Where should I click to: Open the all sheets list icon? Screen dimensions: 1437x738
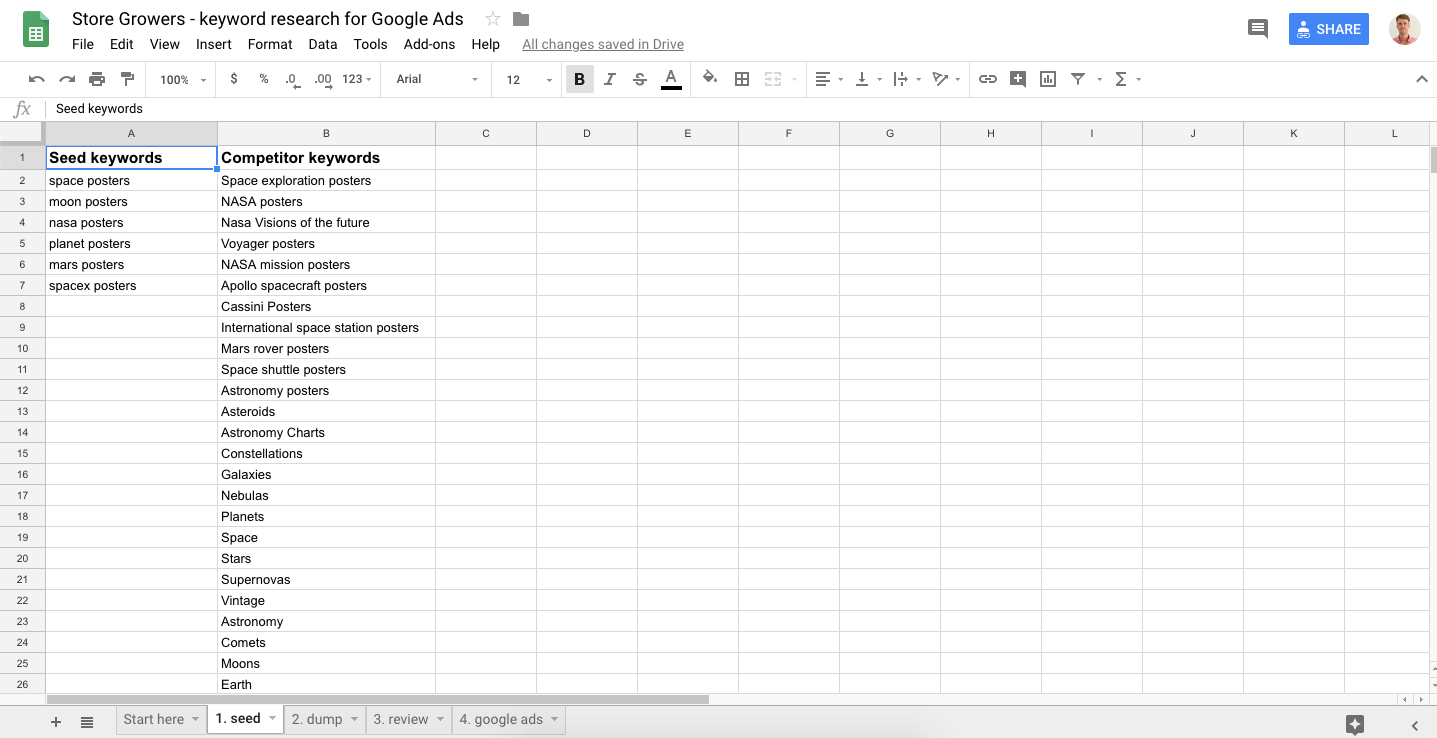pyautogui.click(x=87, y=722)
